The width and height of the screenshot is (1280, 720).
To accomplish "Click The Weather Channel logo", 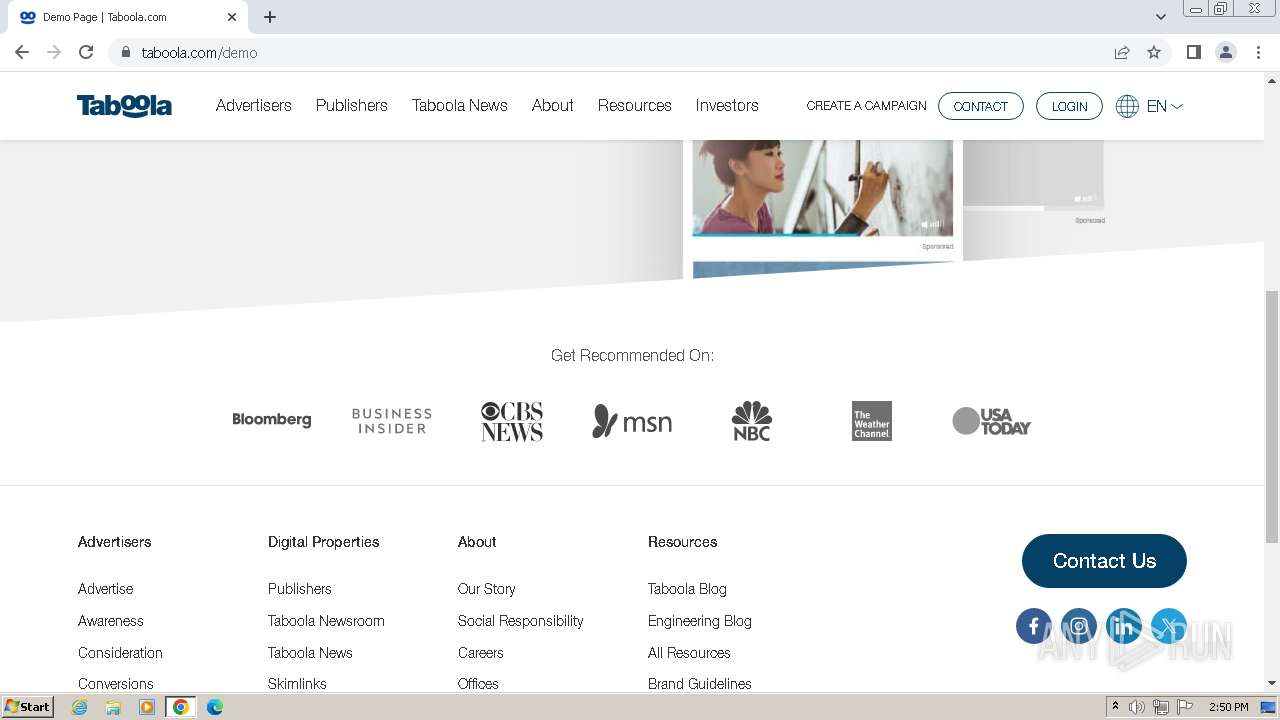I will pyautogui.click(x=872, y=421).
